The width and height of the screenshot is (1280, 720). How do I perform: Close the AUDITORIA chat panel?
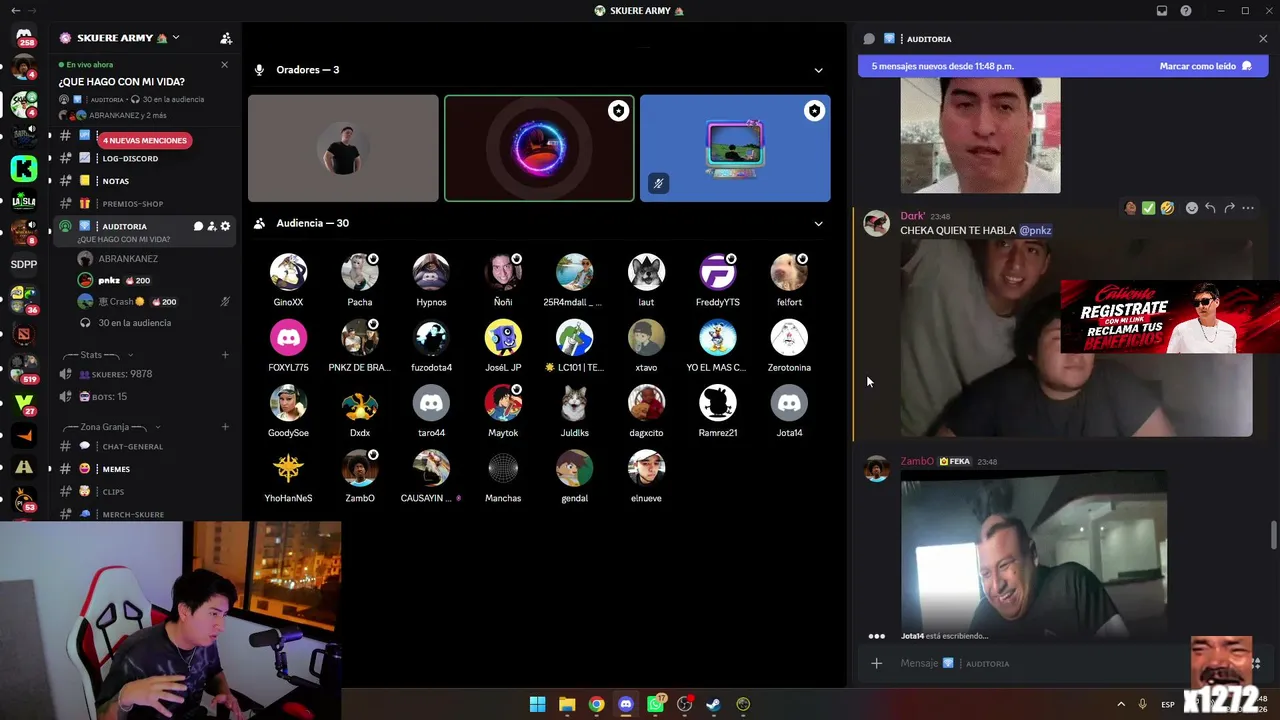tap(1263, 39)
